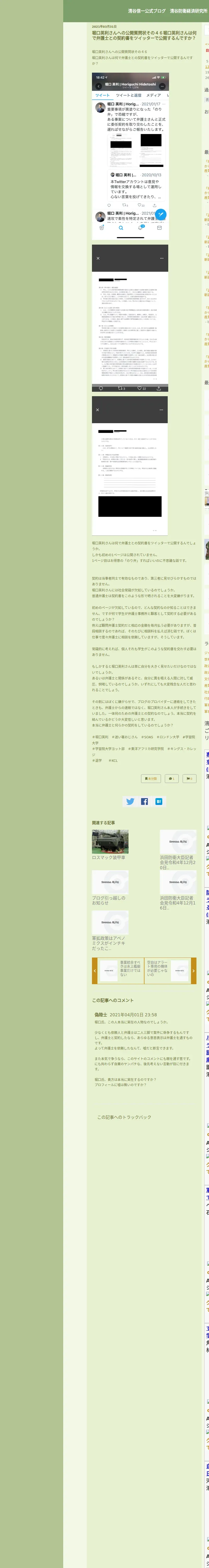Open 清谷信一公式ブログ header link
209x1568 pixels.
(x=147, y=11)
